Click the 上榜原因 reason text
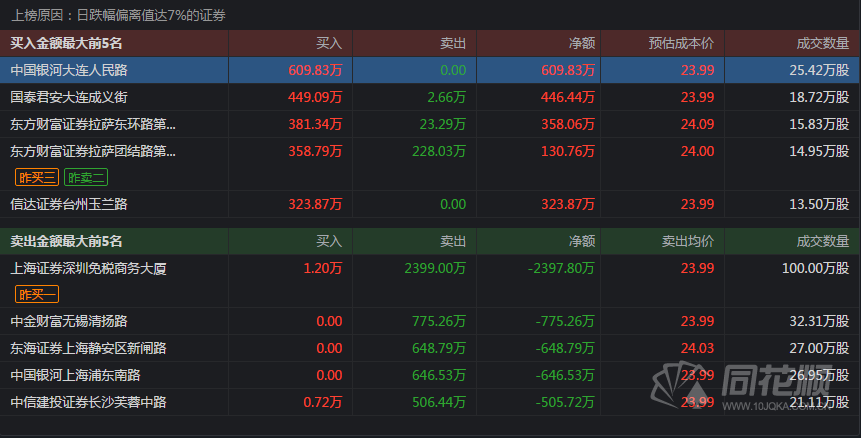The width and height of the screenshot is (861, 438). [x=118, y=15]
